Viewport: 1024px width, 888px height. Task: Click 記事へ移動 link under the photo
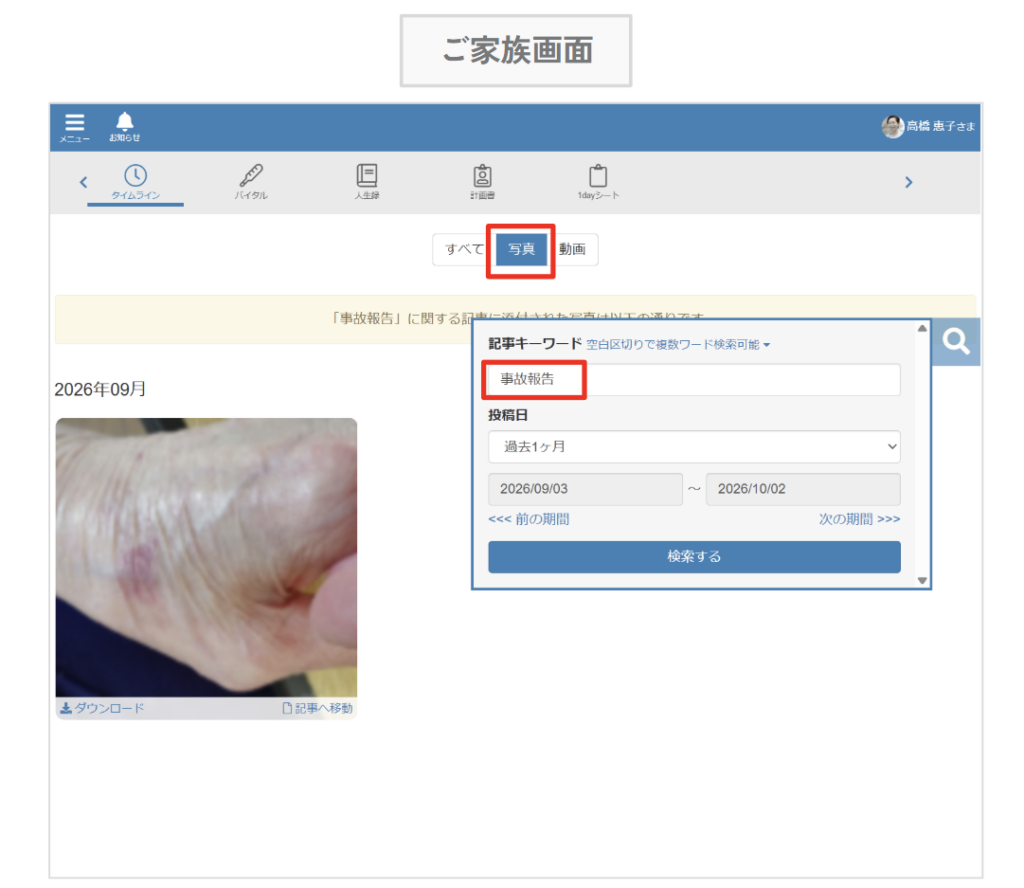(x=317, y=708)
